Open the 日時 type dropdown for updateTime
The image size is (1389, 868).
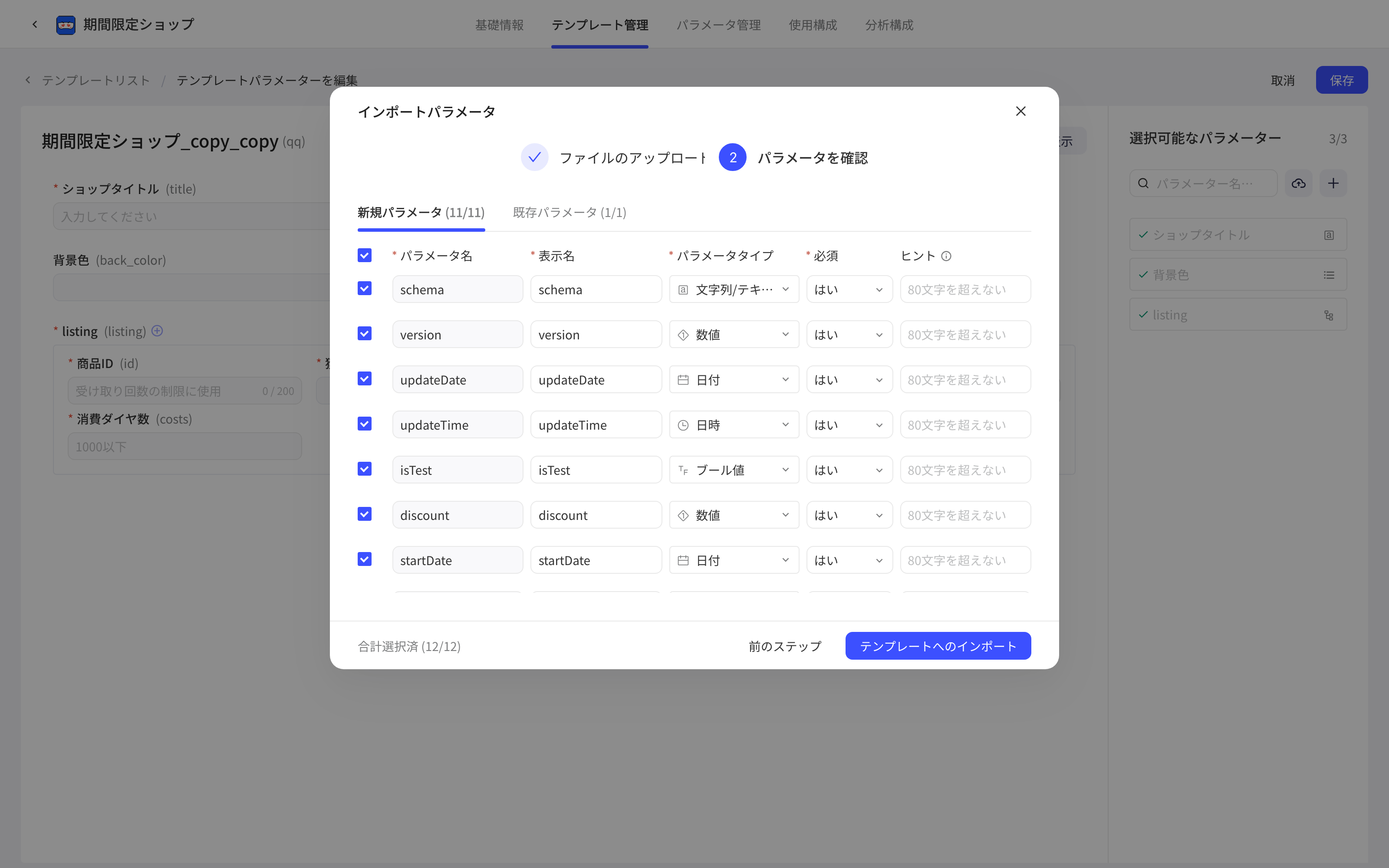click(734, 425)
